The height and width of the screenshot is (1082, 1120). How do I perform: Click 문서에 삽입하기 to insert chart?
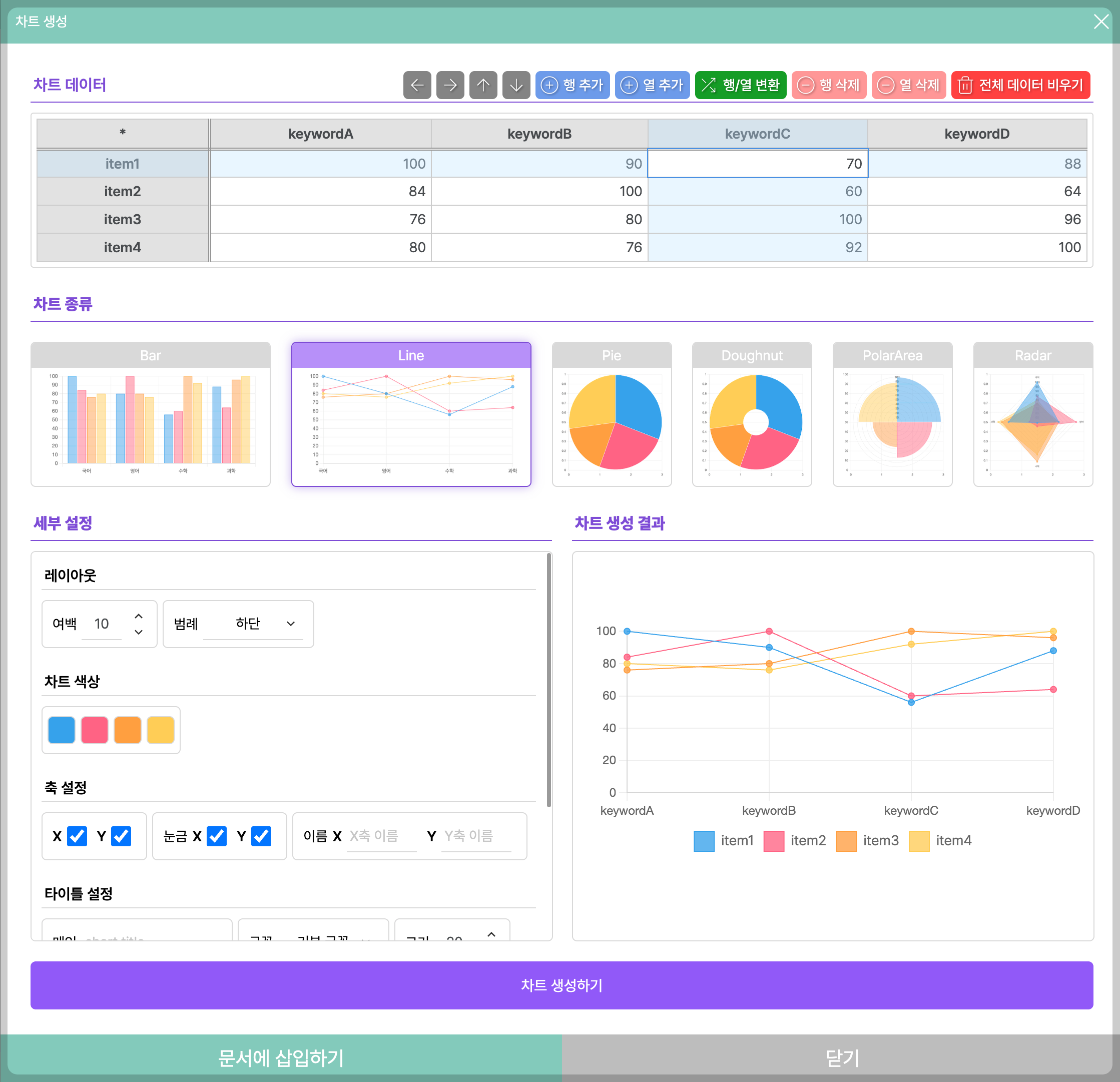tap(281, 1057)
